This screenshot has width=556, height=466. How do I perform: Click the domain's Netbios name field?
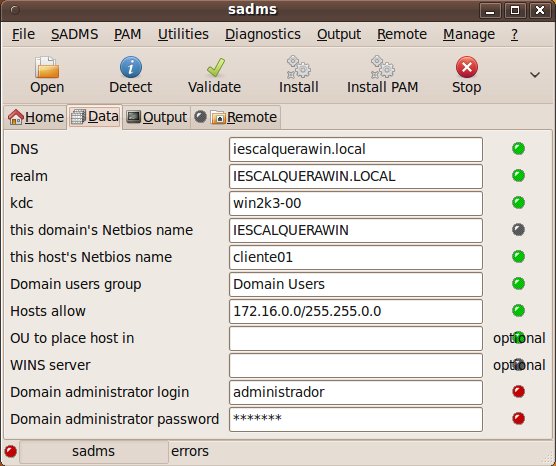pos(356,230)
